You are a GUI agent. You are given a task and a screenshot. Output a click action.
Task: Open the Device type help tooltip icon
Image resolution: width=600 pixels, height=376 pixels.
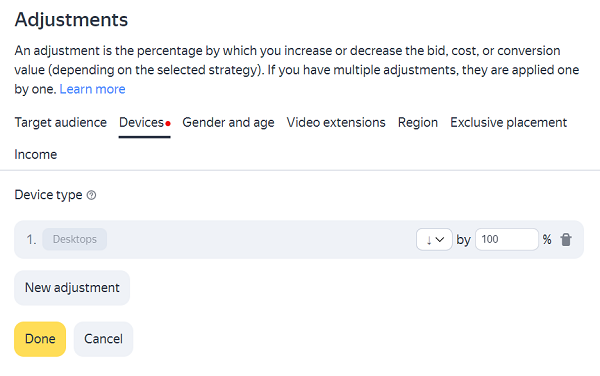91,195
